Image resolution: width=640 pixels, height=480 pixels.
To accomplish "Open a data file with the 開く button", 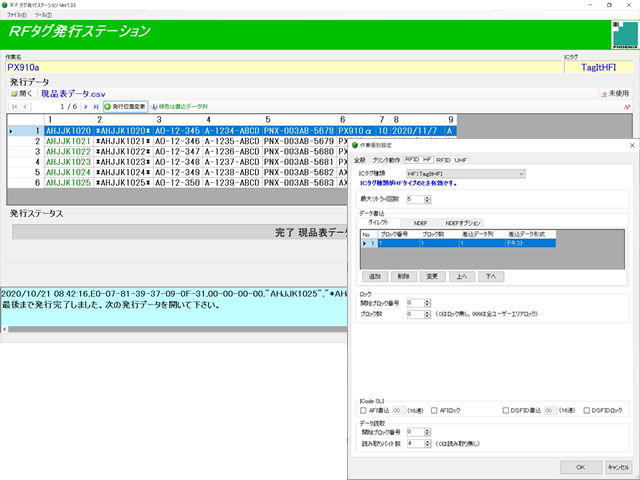I will coord(22,94).
